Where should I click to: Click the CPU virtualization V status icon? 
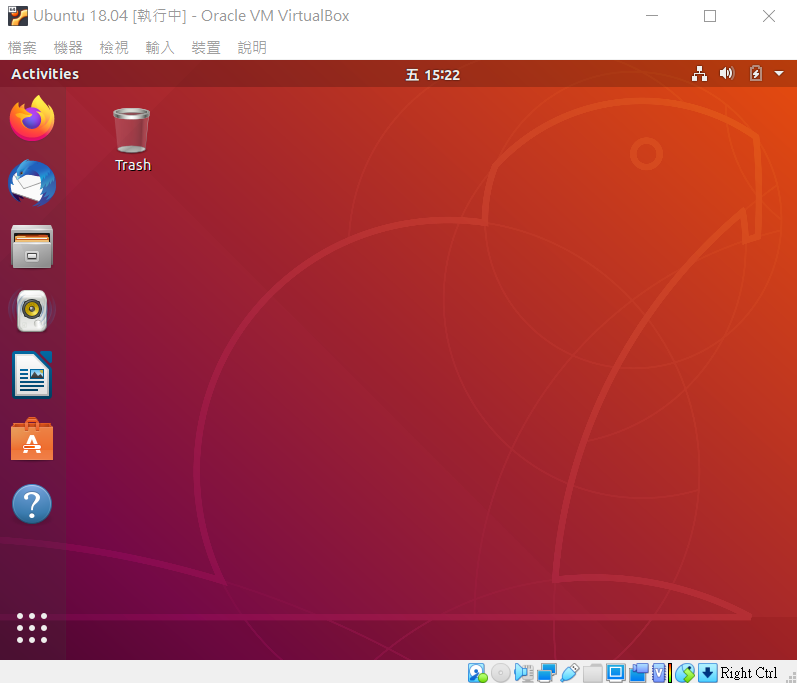[659, 672]
